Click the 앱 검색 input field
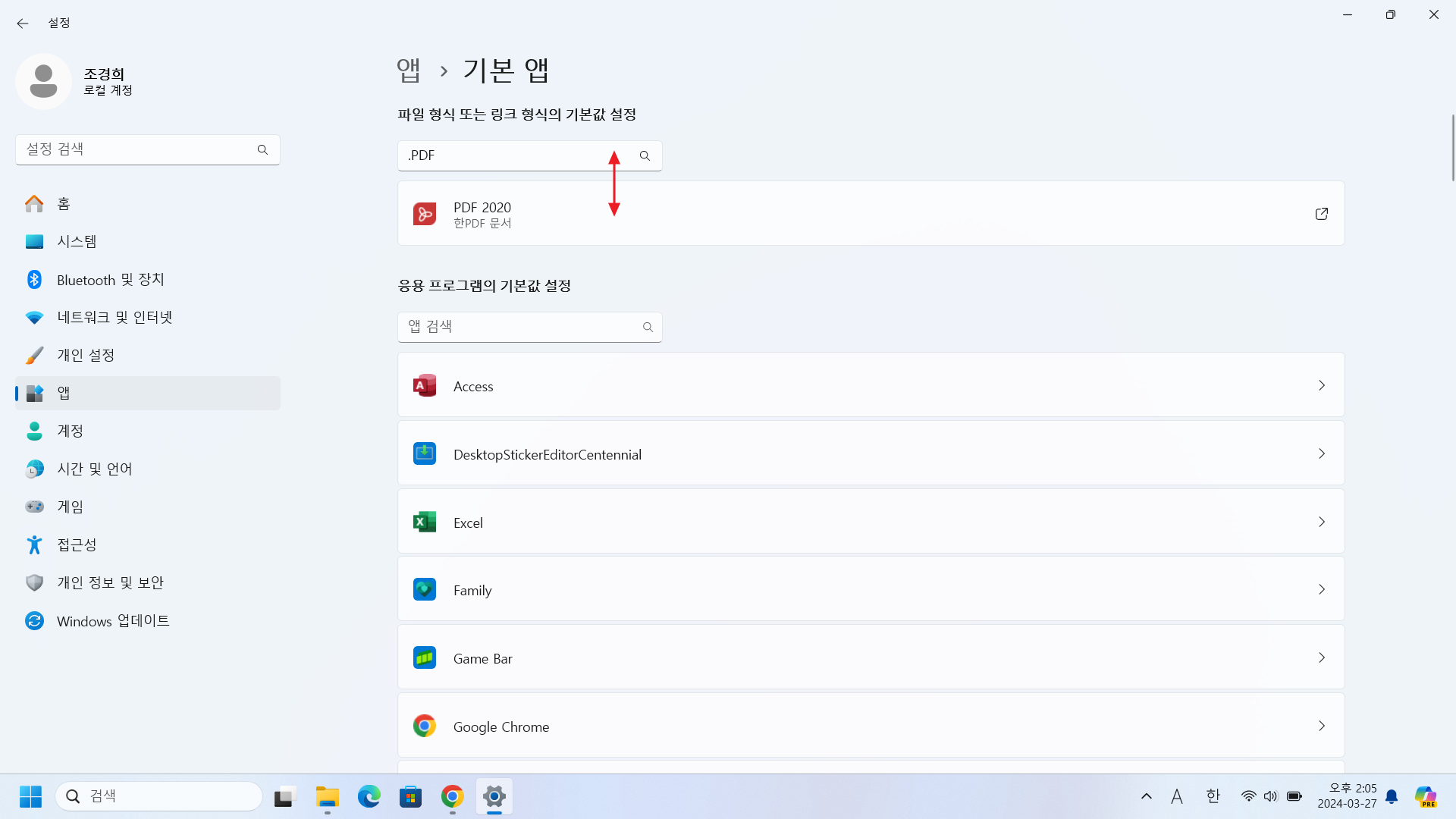1456x819 pixels. 529,327
